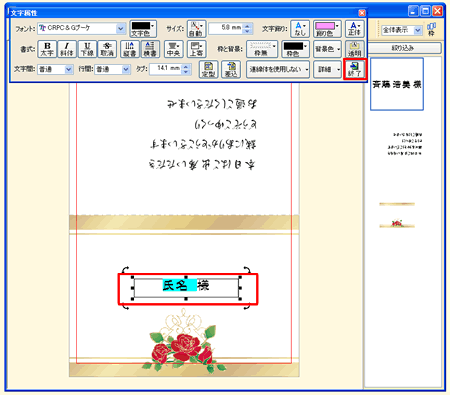The image size is (450, 395).
Task: Minimize the main application window
Action: click(413, 11)
